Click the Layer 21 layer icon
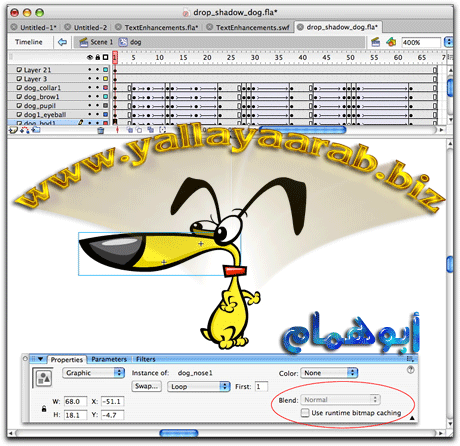Image resolution: width=460 pixels, height=446 pixels. (19, 70)
